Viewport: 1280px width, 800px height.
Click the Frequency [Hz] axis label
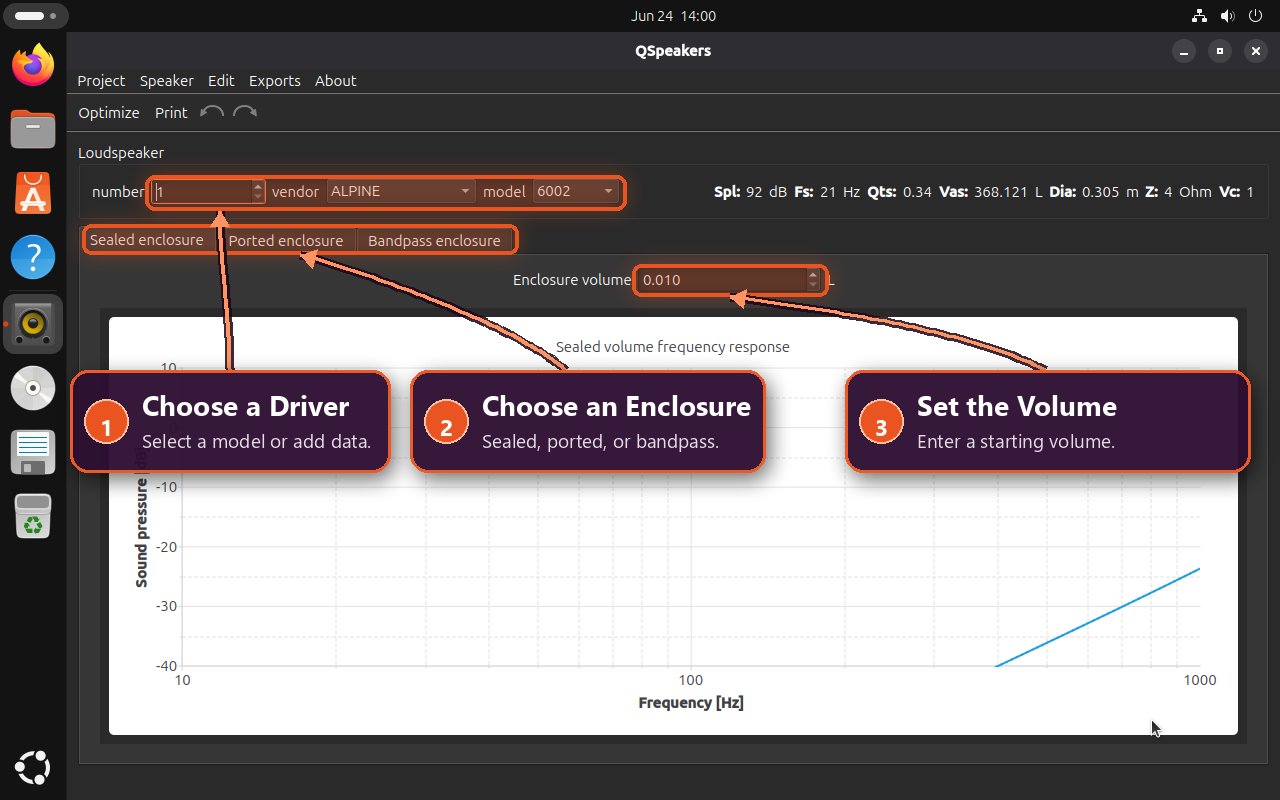(691, 703)
